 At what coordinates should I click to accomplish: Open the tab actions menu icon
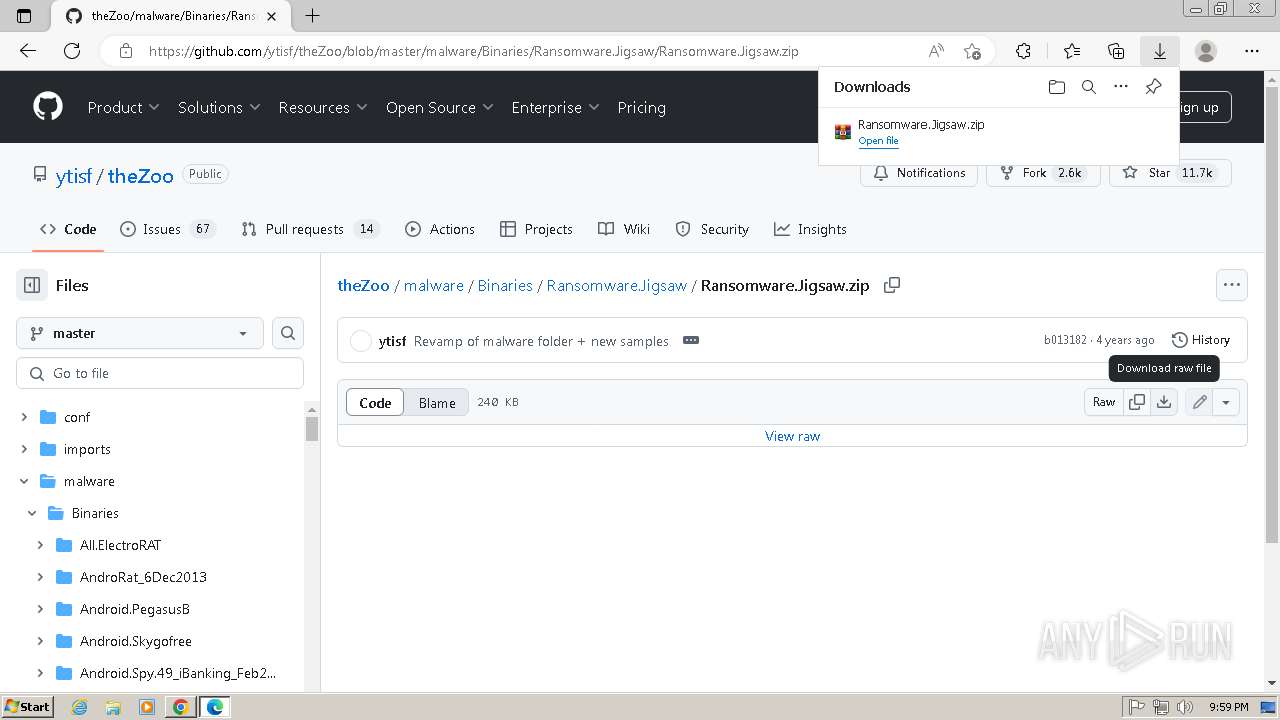pyautogui.click(x=24, y=15)
